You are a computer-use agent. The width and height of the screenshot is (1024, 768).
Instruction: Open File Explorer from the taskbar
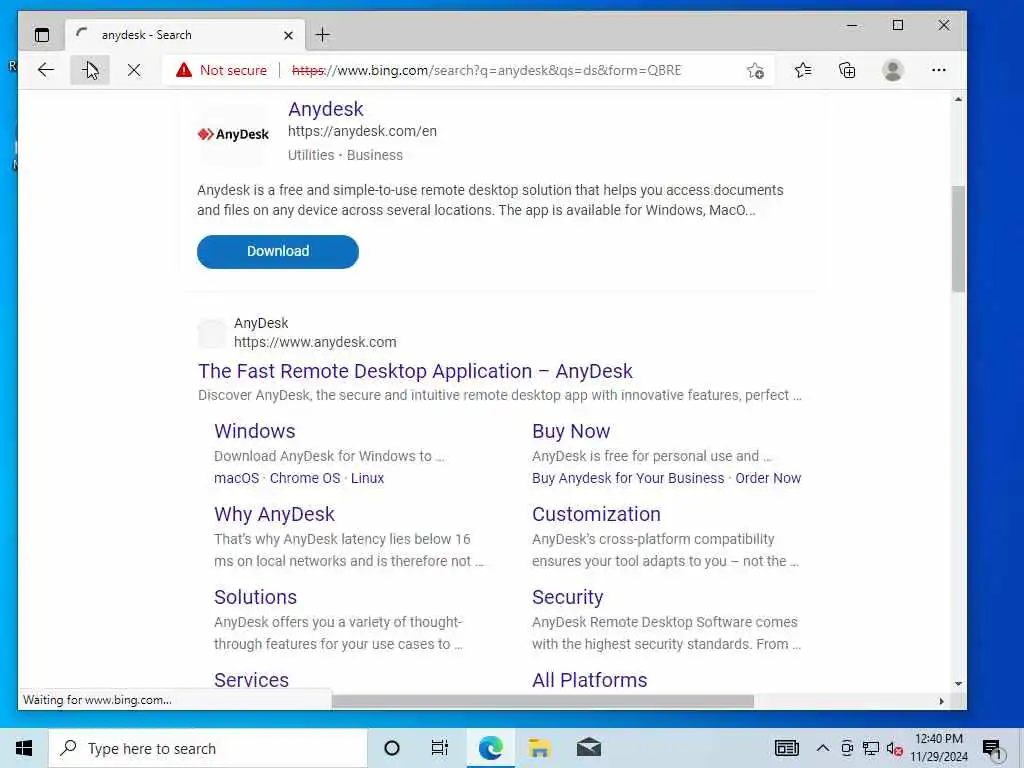pyautogui.click(x=539, y=748)
